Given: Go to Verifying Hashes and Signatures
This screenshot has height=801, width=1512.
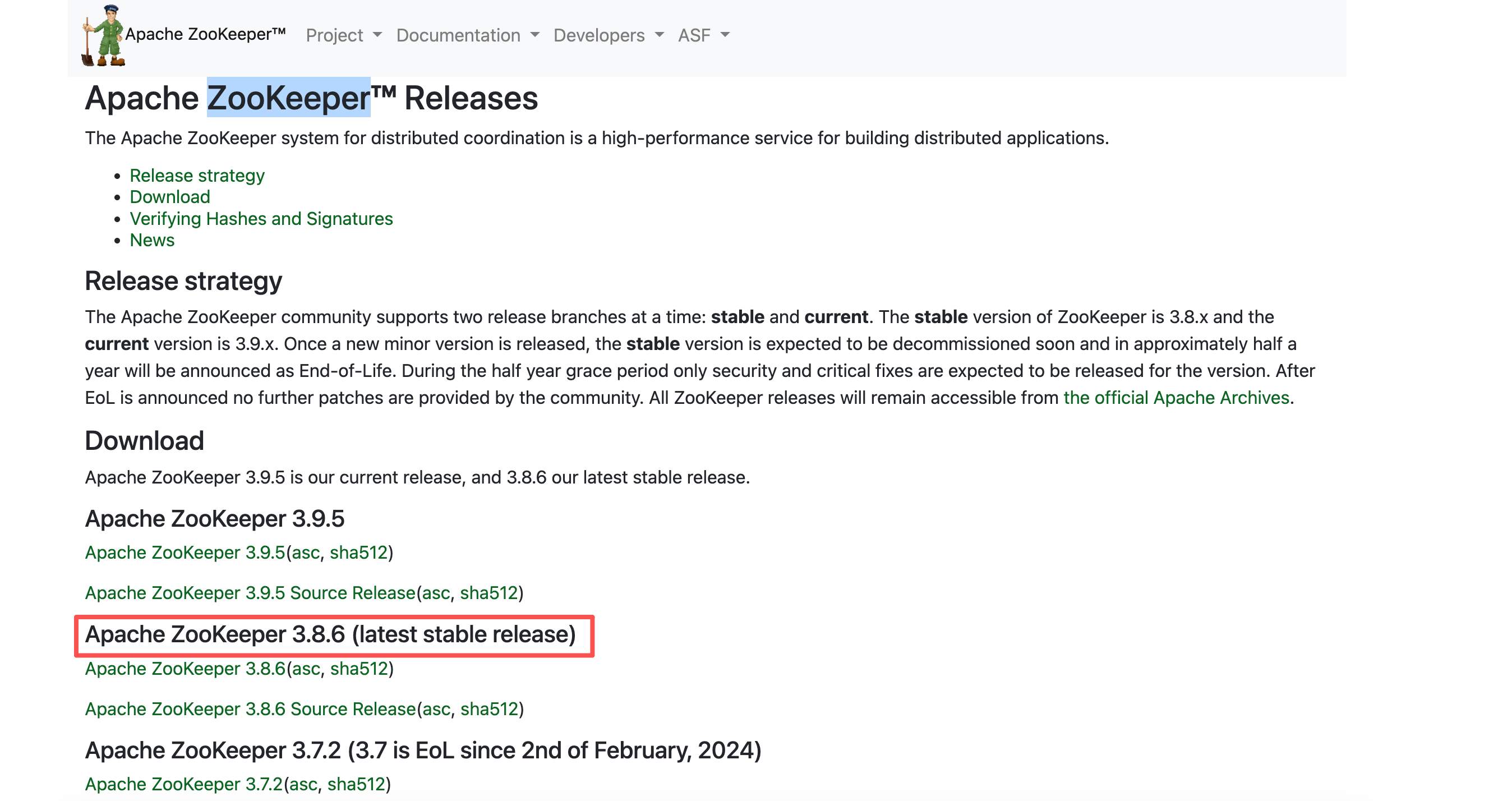Looking at the screenshot, I should 261,218.
